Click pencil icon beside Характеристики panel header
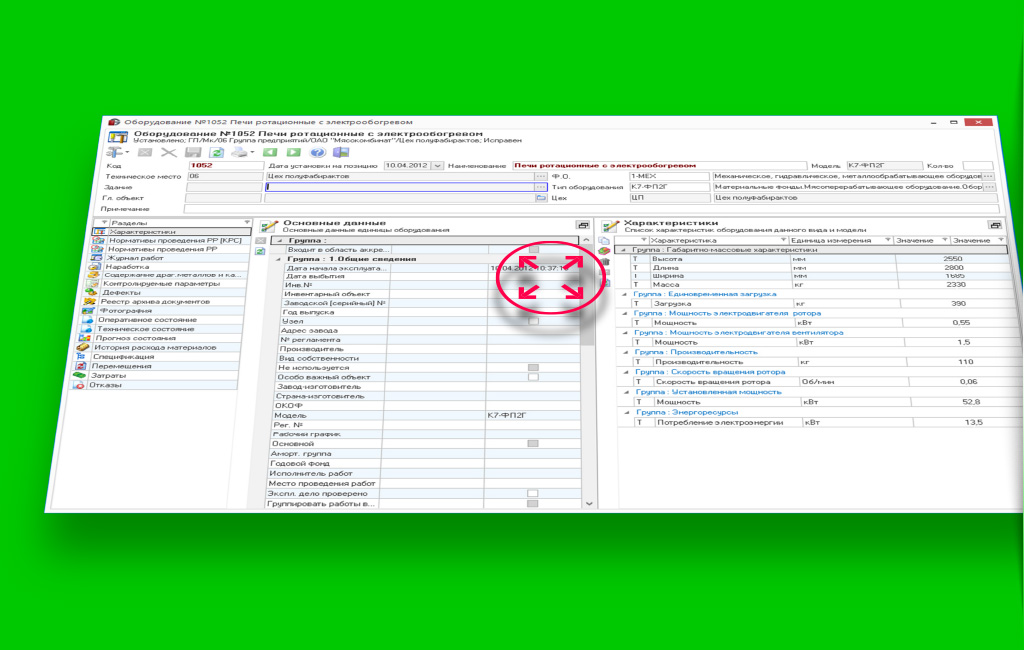 click(x=610, y=226)
